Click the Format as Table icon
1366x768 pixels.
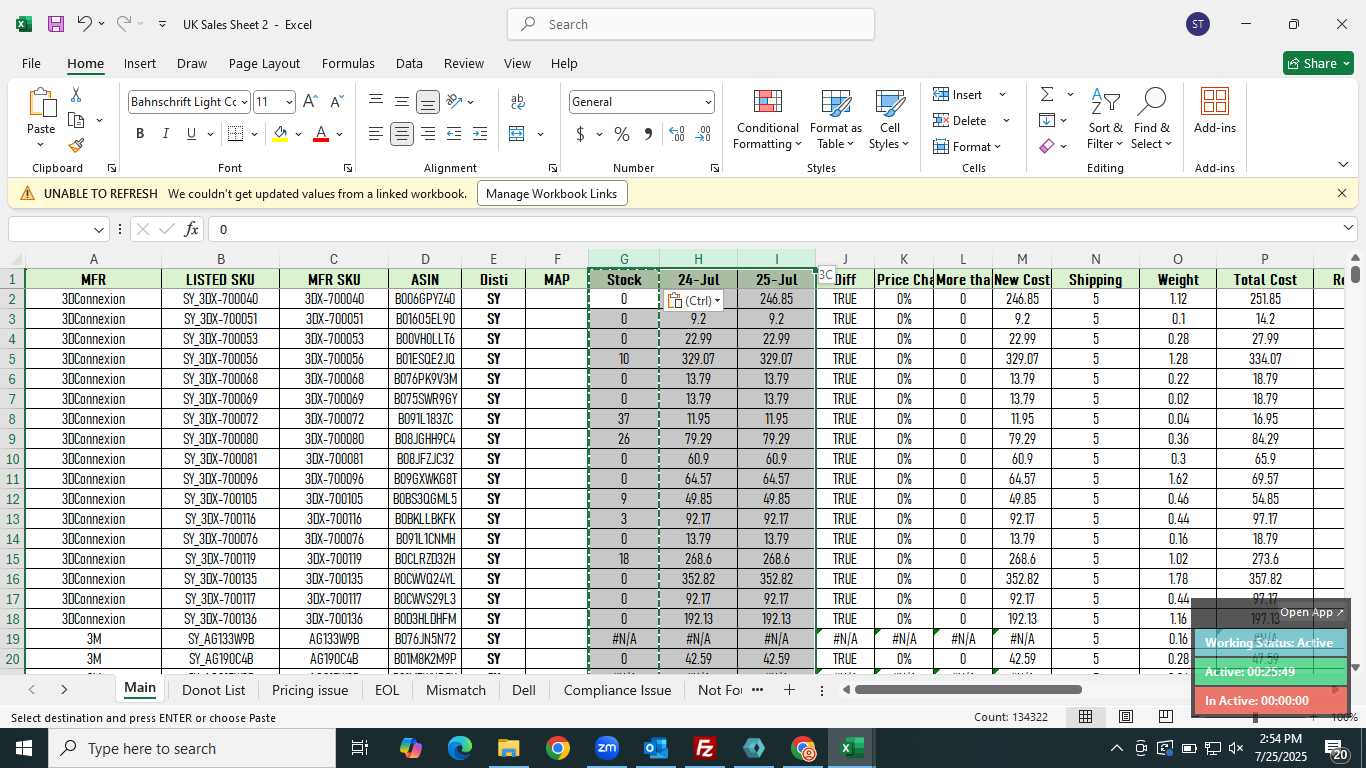[836, 103]
